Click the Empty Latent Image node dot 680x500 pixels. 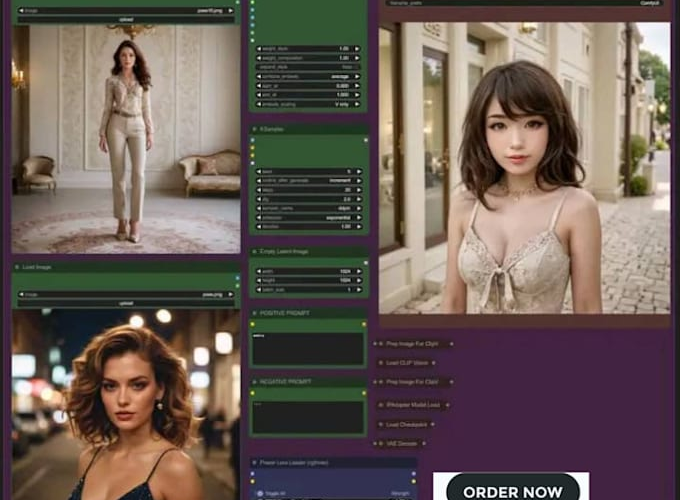pos(254,252)
